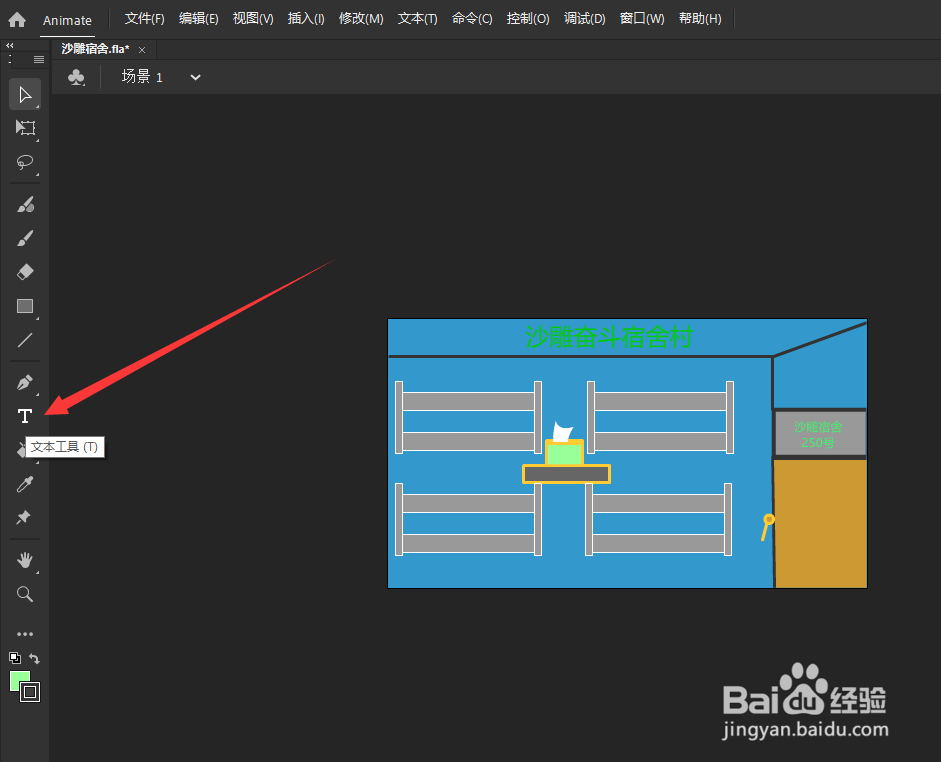The width and height of the screenshot is (941, 762).
Task: Select the Pen tool
Action: [25, 382]
